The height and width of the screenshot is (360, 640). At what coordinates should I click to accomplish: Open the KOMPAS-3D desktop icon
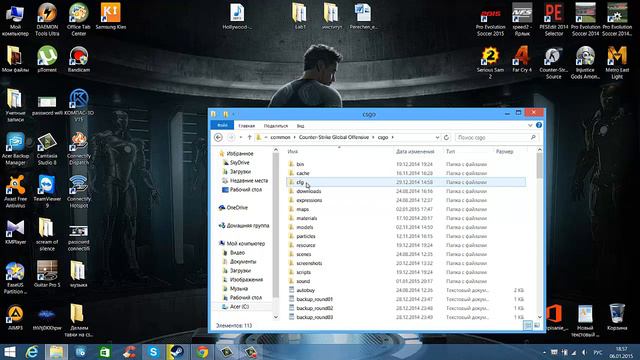79,105
